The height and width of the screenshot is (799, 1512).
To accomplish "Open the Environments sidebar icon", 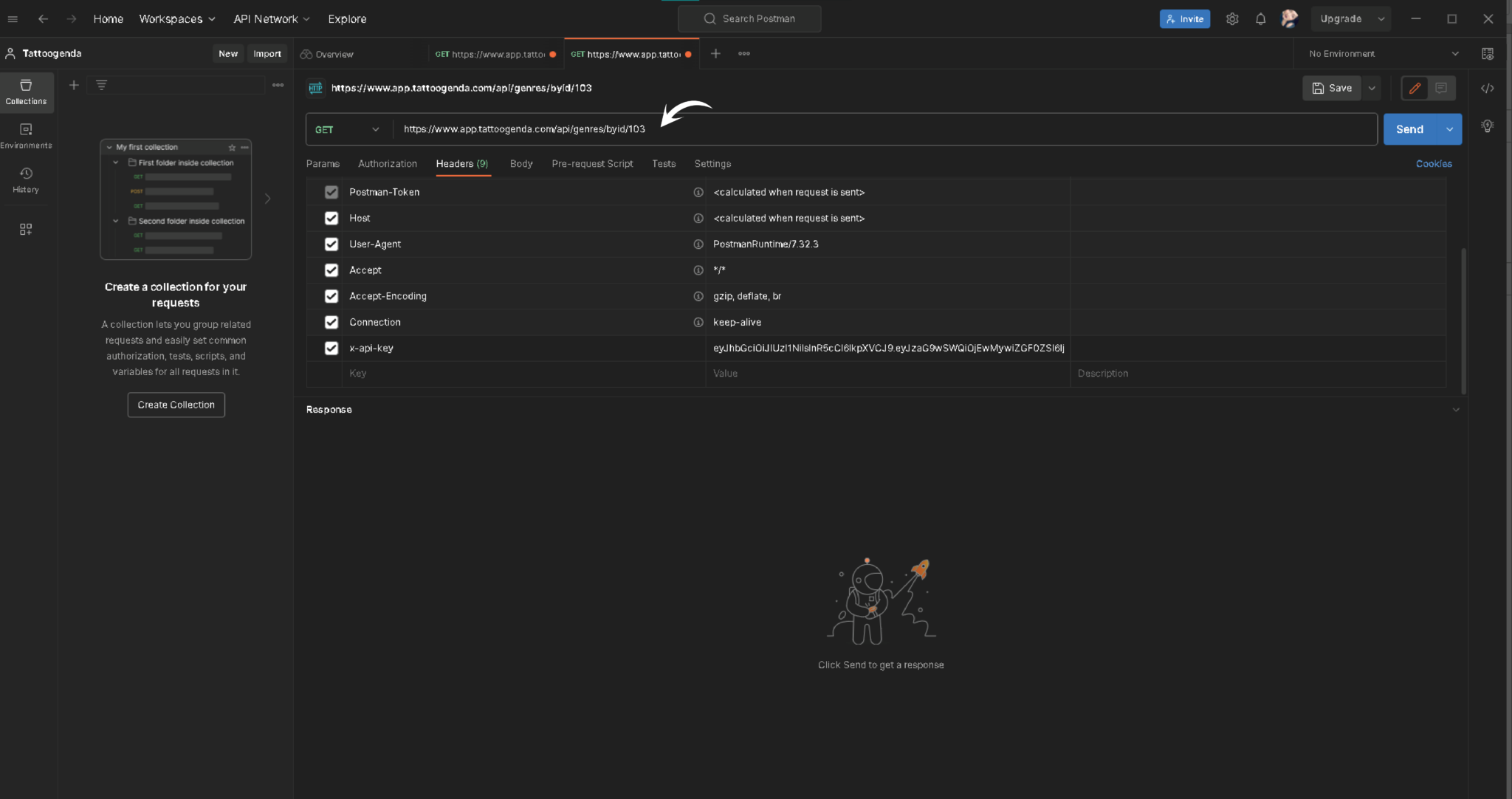I will [x=26, y=137].
